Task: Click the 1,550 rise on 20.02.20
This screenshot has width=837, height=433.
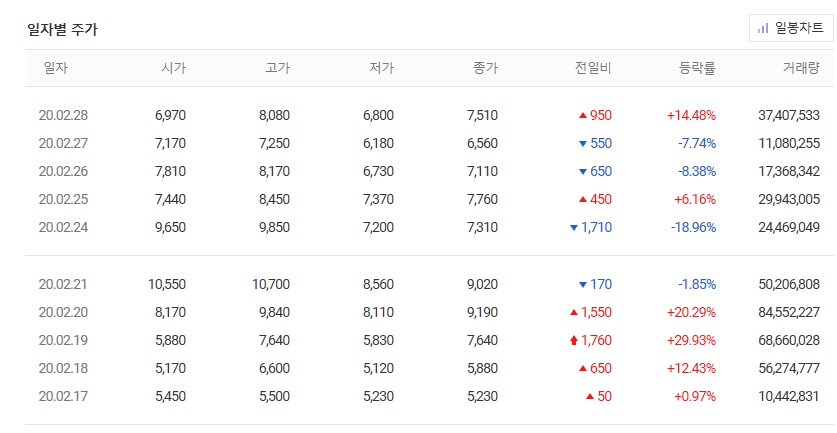Action: (591, 312)
